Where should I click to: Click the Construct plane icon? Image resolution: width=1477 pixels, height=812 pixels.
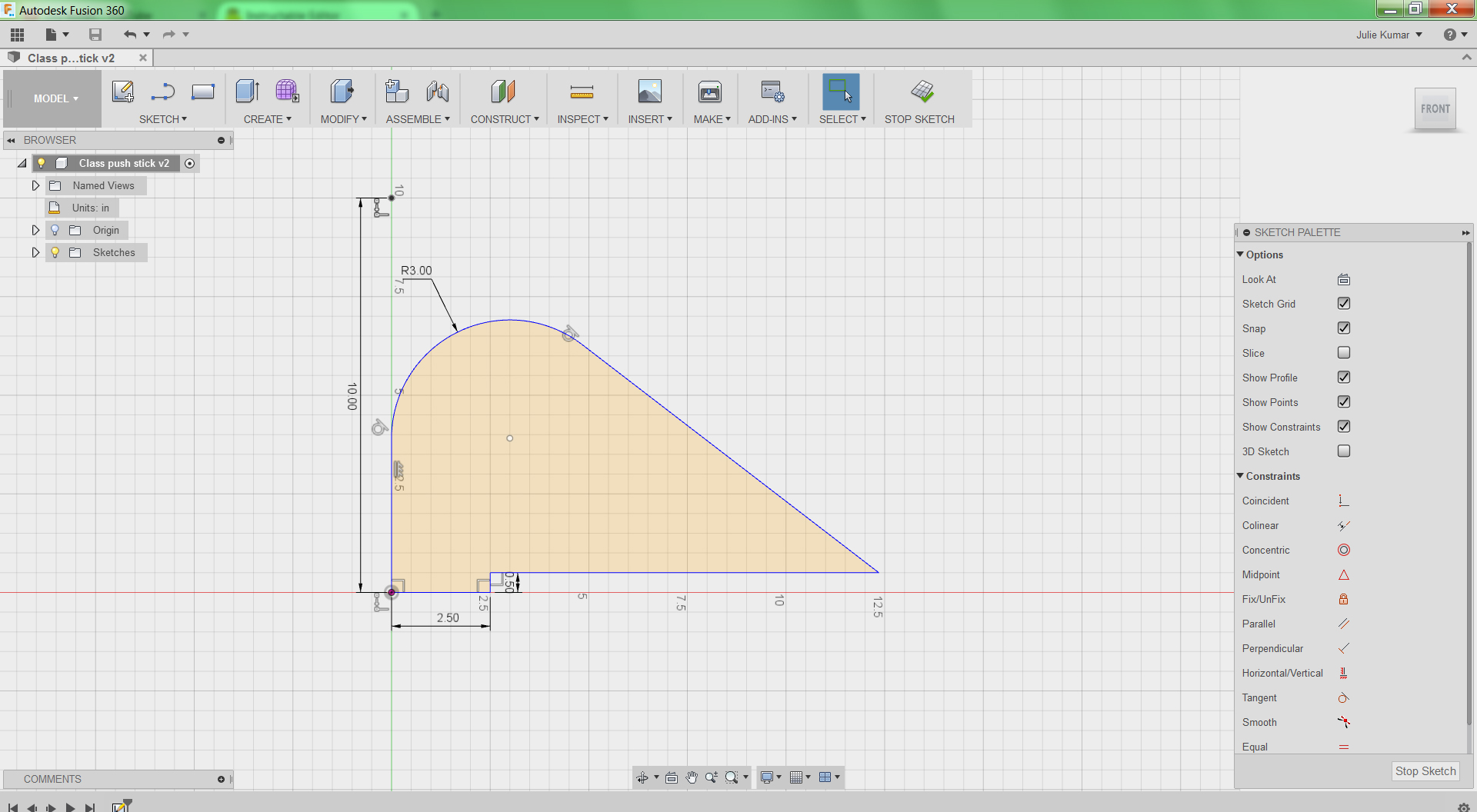(x=503, y=92)
